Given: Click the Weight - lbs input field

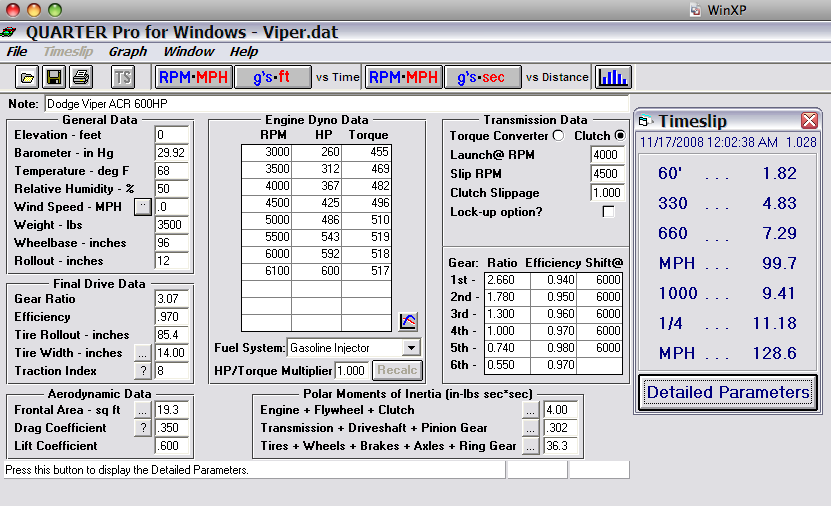Looking at the screenshot, I should coord(173,225).
